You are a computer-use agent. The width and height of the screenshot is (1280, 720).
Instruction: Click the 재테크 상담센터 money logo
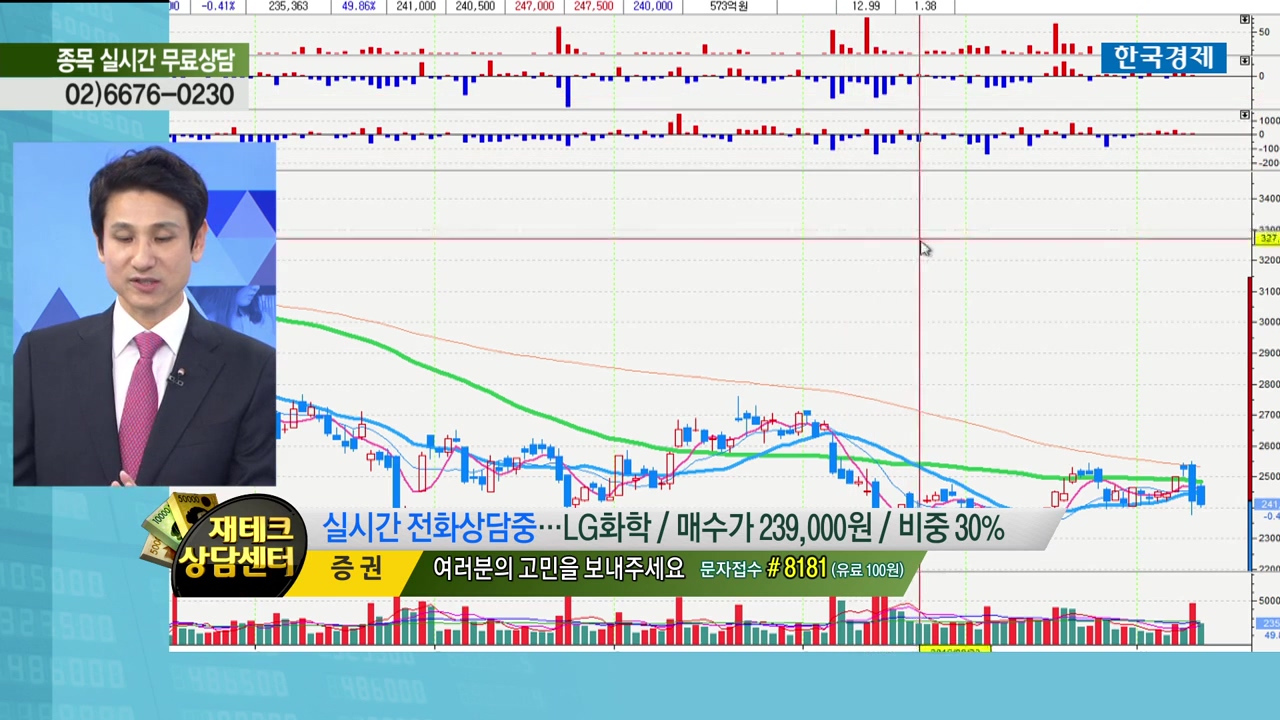coord(228,545)
